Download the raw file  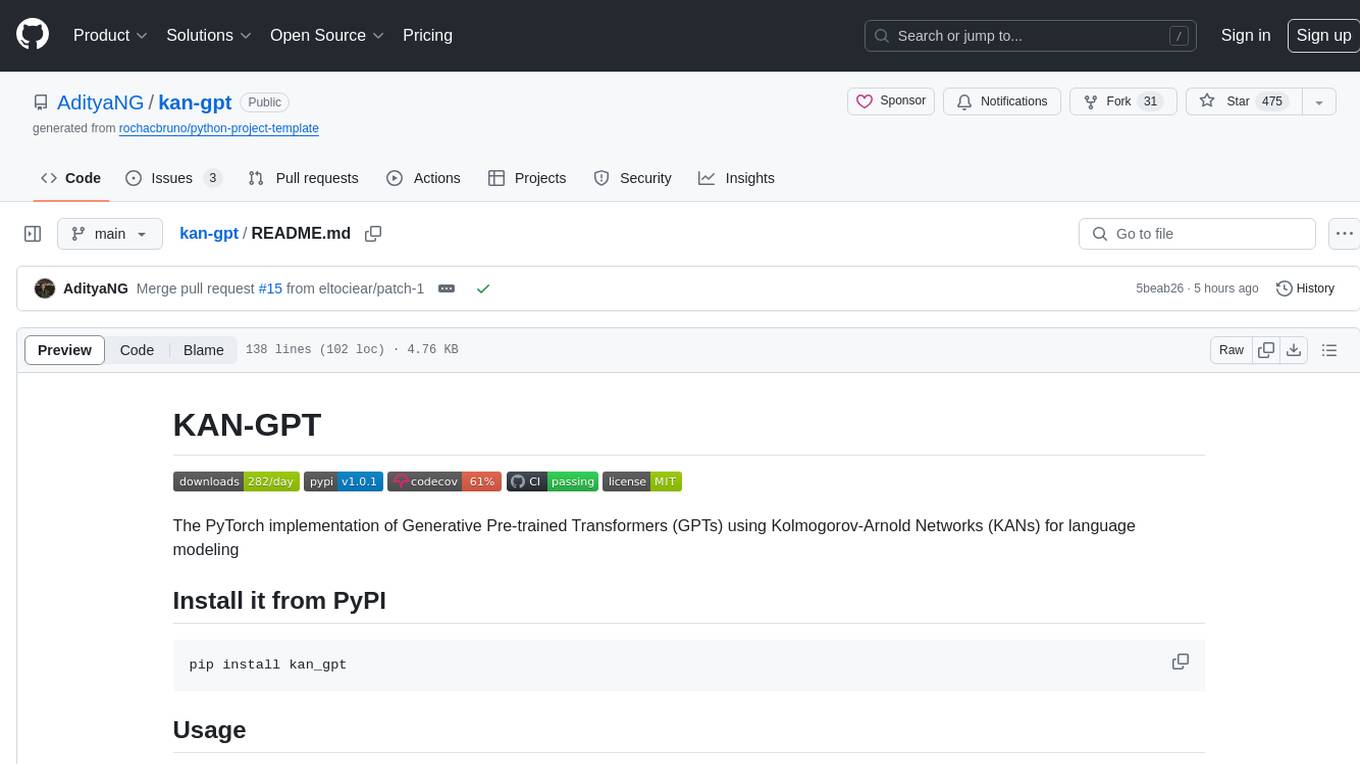[x=1294, y=350]
